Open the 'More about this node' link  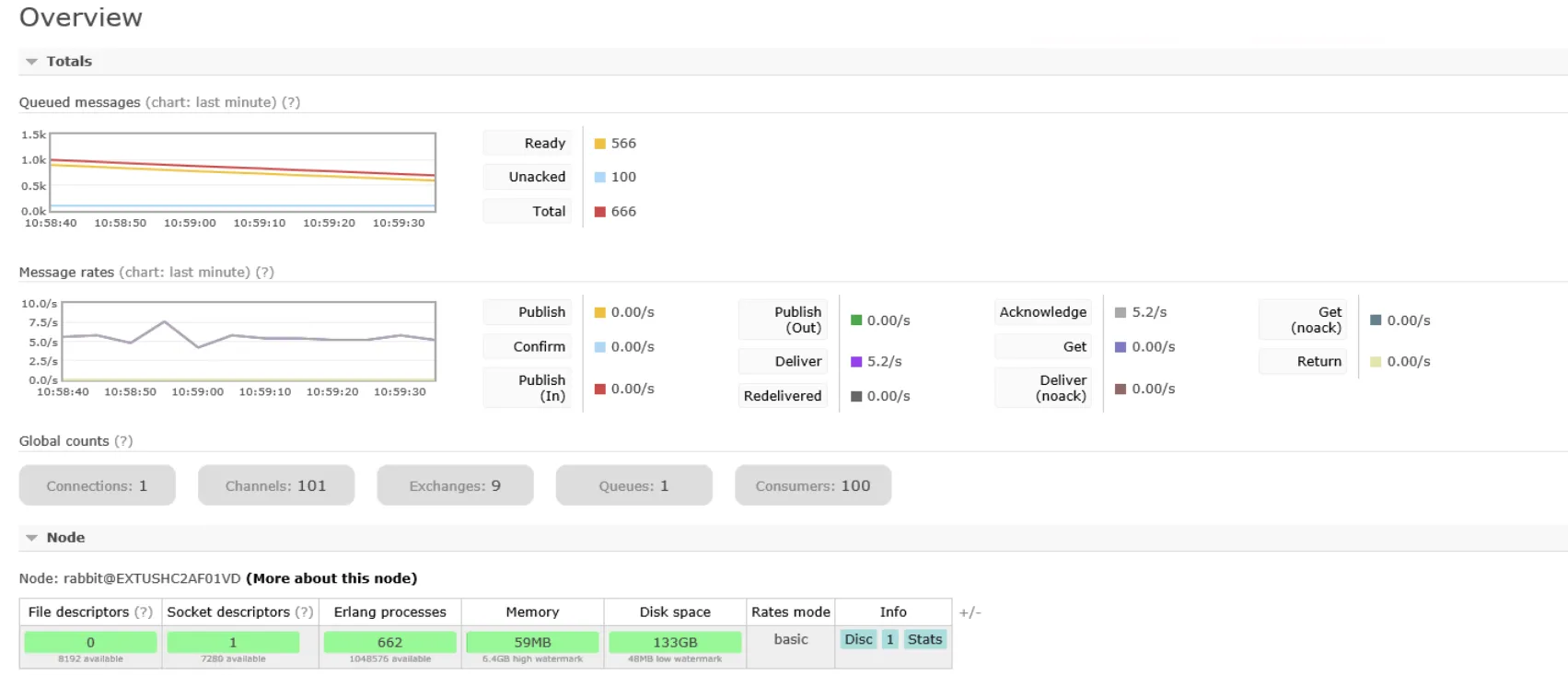click(331, 578)
